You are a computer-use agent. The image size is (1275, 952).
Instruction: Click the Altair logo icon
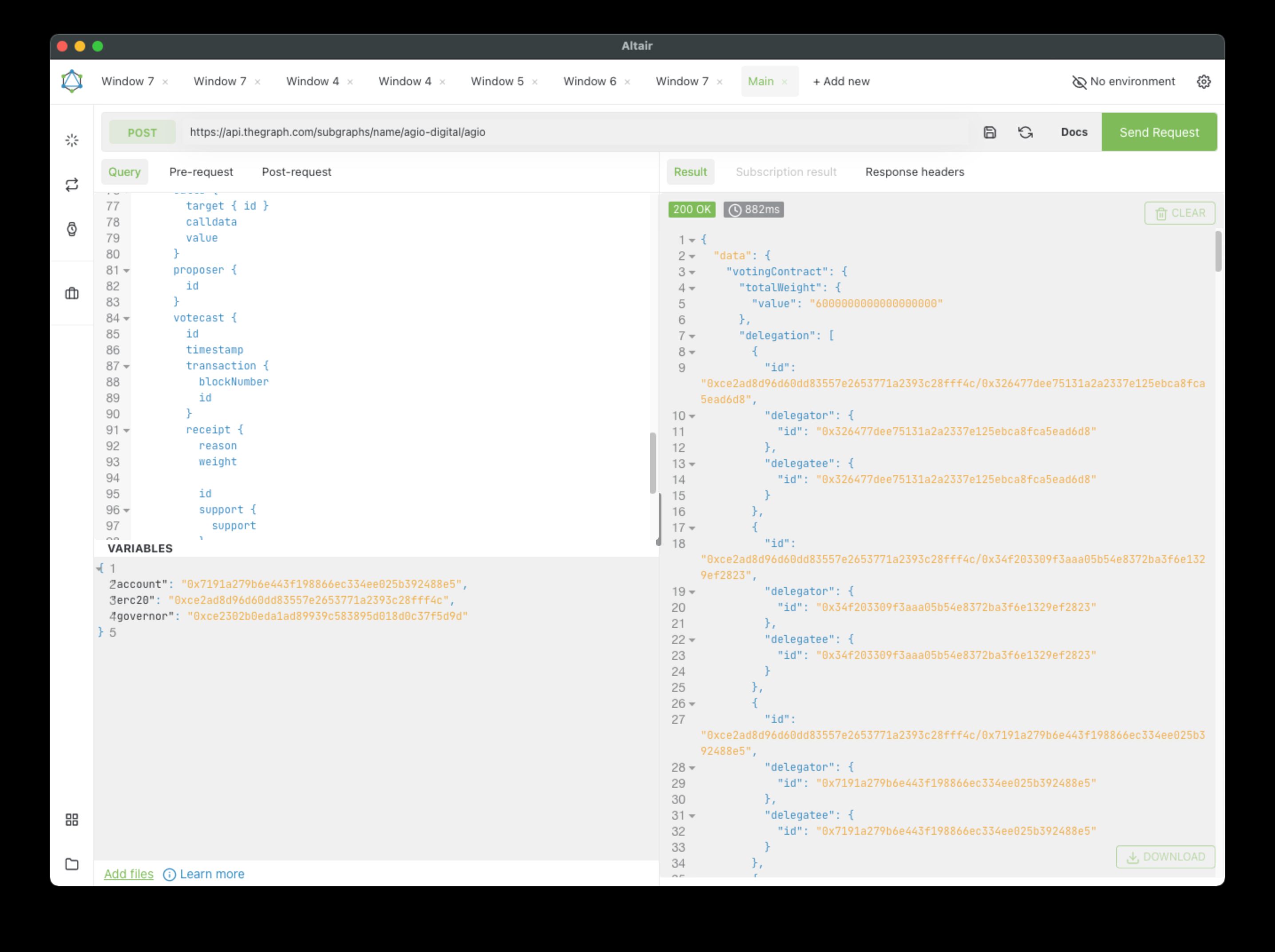[x=72, y=81]
